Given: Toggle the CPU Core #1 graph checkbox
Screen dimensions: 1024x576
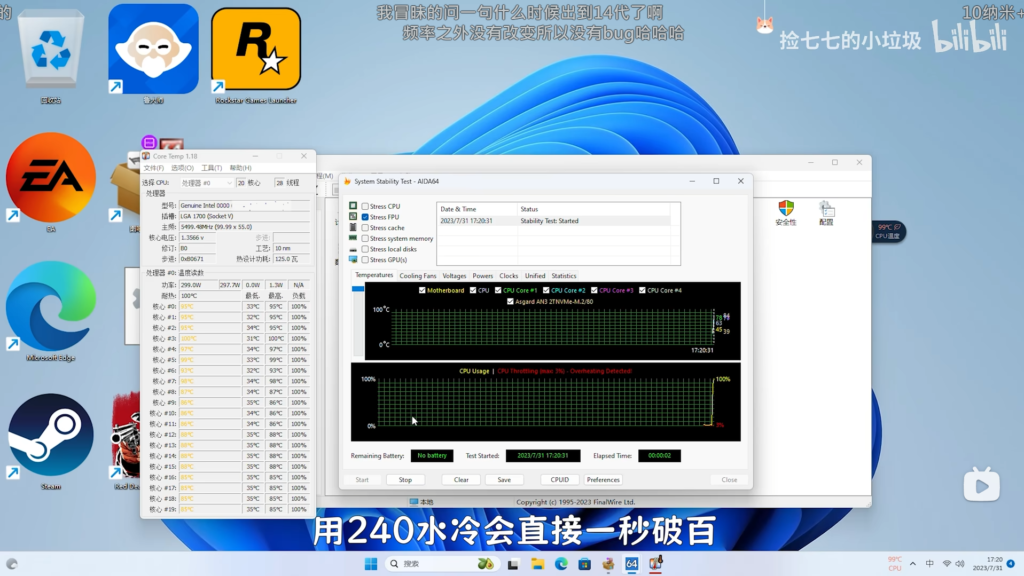Looking at the screenshot, I should click(498, 291).
